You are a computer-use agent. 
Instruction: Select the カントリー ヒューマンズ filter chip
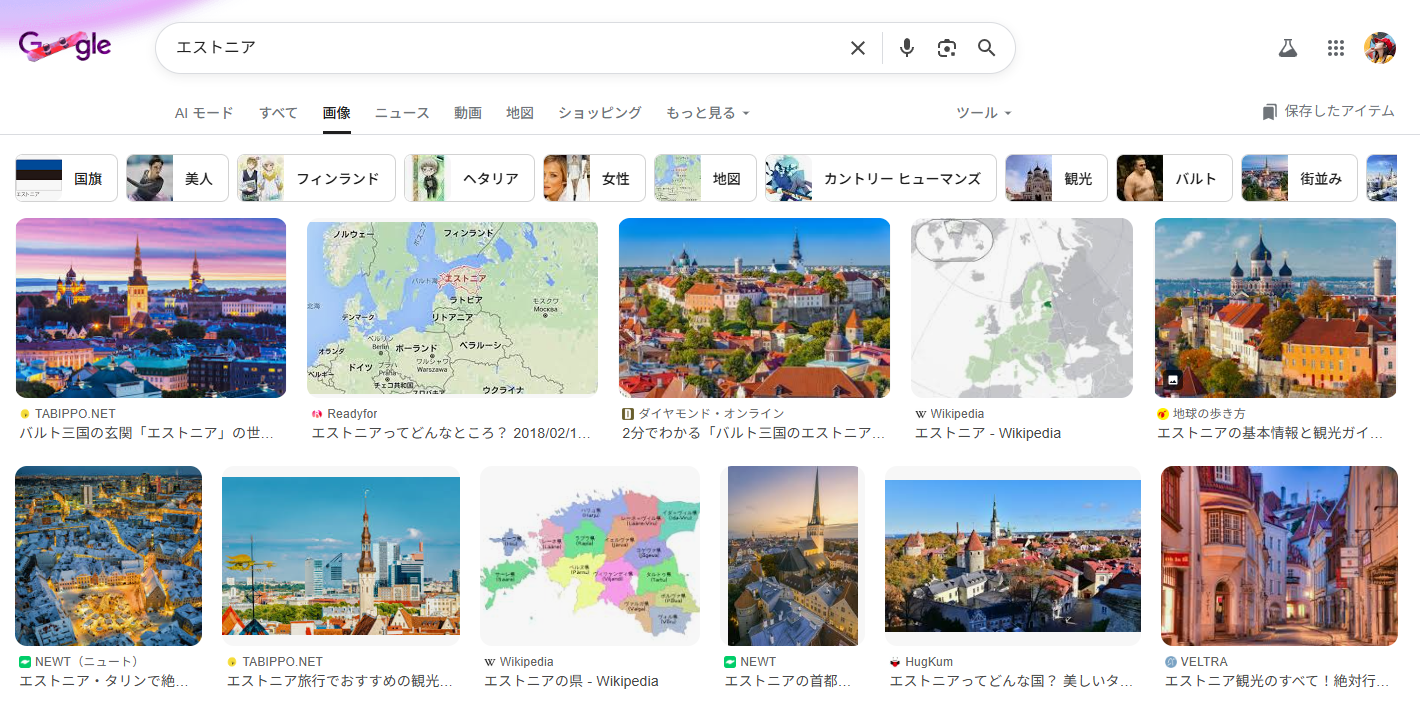[x=880, y=178]
